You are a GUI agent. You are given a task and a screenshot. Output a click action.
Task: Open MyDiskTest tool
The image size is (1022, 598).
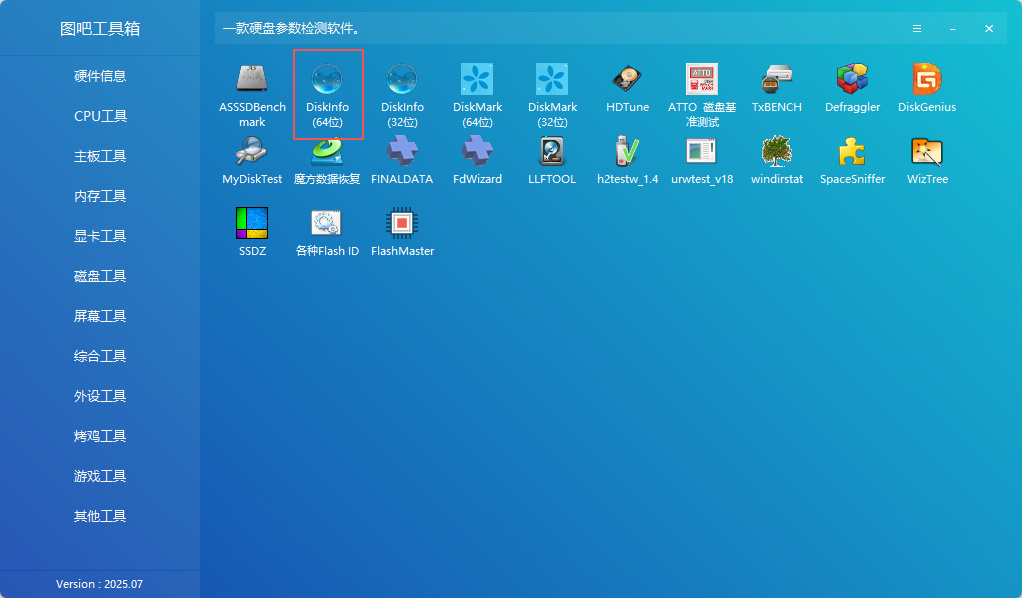click(252, 160)
